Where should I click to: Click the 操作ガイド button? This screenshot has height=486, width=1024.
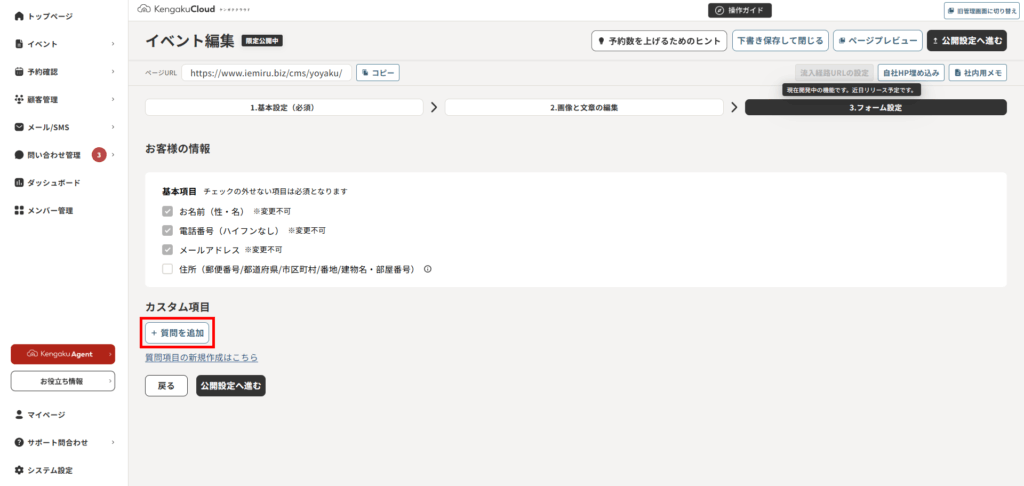coord(740,10)
